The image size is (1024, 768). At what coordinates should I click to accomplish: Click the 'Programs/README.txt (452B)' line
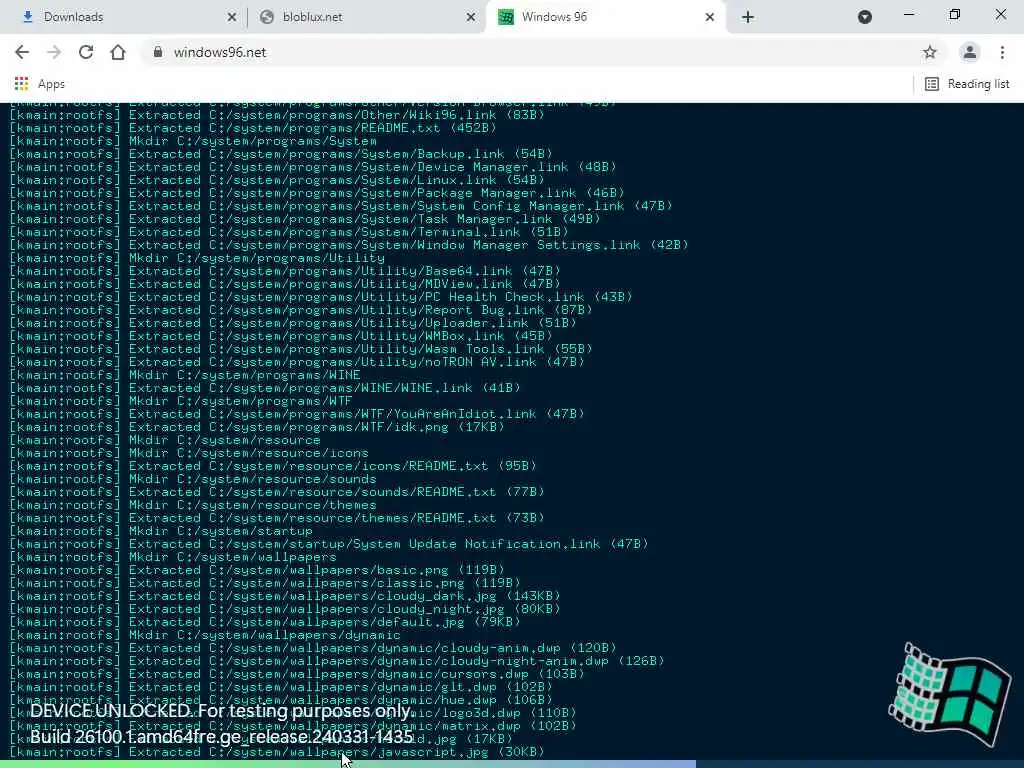(x=253, y=128)
